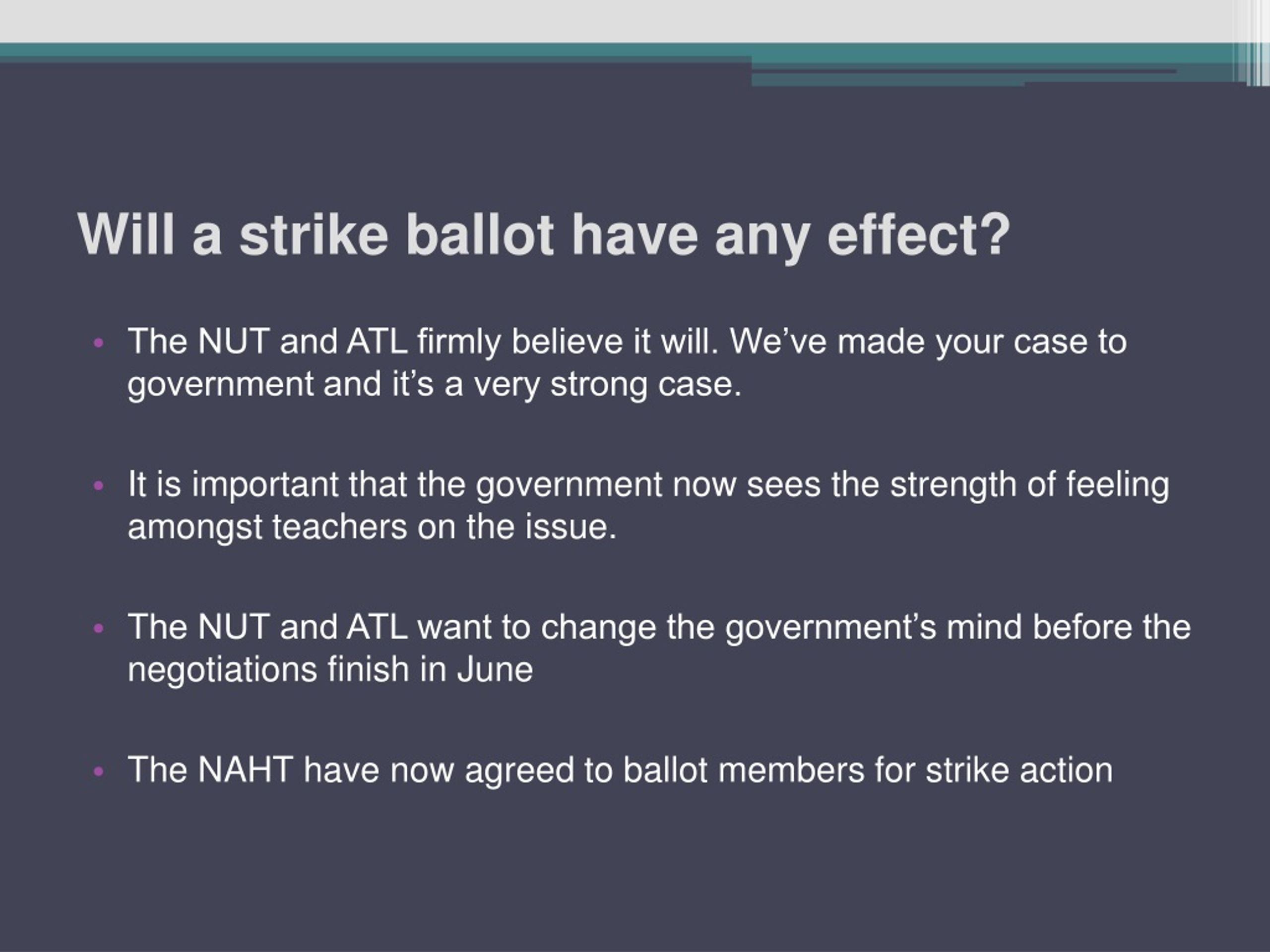Image resolution: width=1270 pixels, height=952 pixels.
Task: Click the word "effect?" in the title
Action: pos(918,234)
